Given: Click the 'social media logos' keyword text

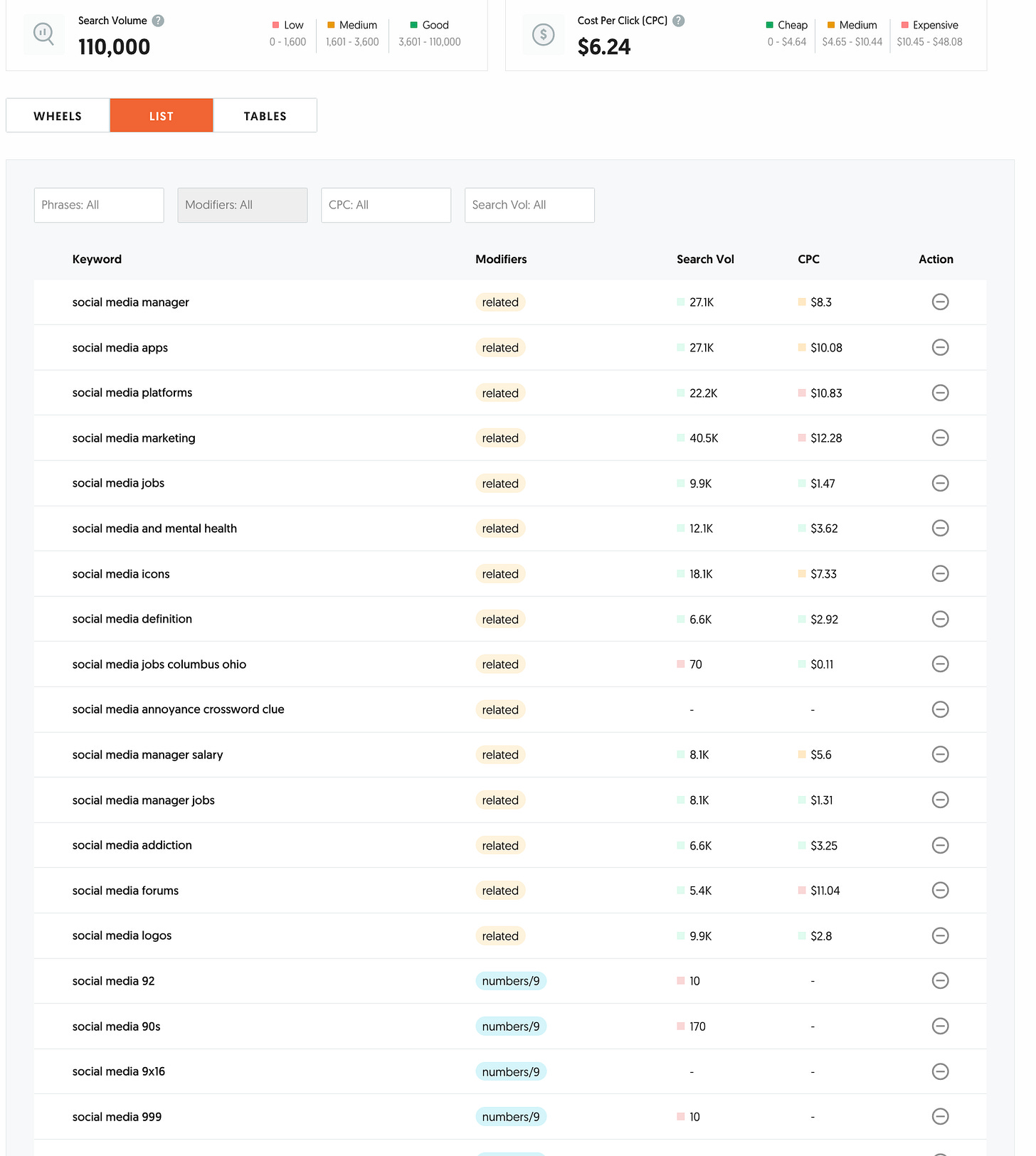Looking at the screenshot, I should 122,935.
